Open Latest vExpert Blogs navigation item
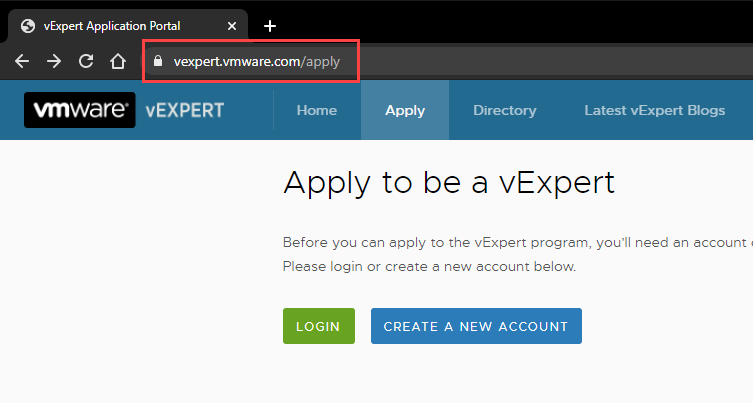Screen dimensions: 753x403 point(655,110)
